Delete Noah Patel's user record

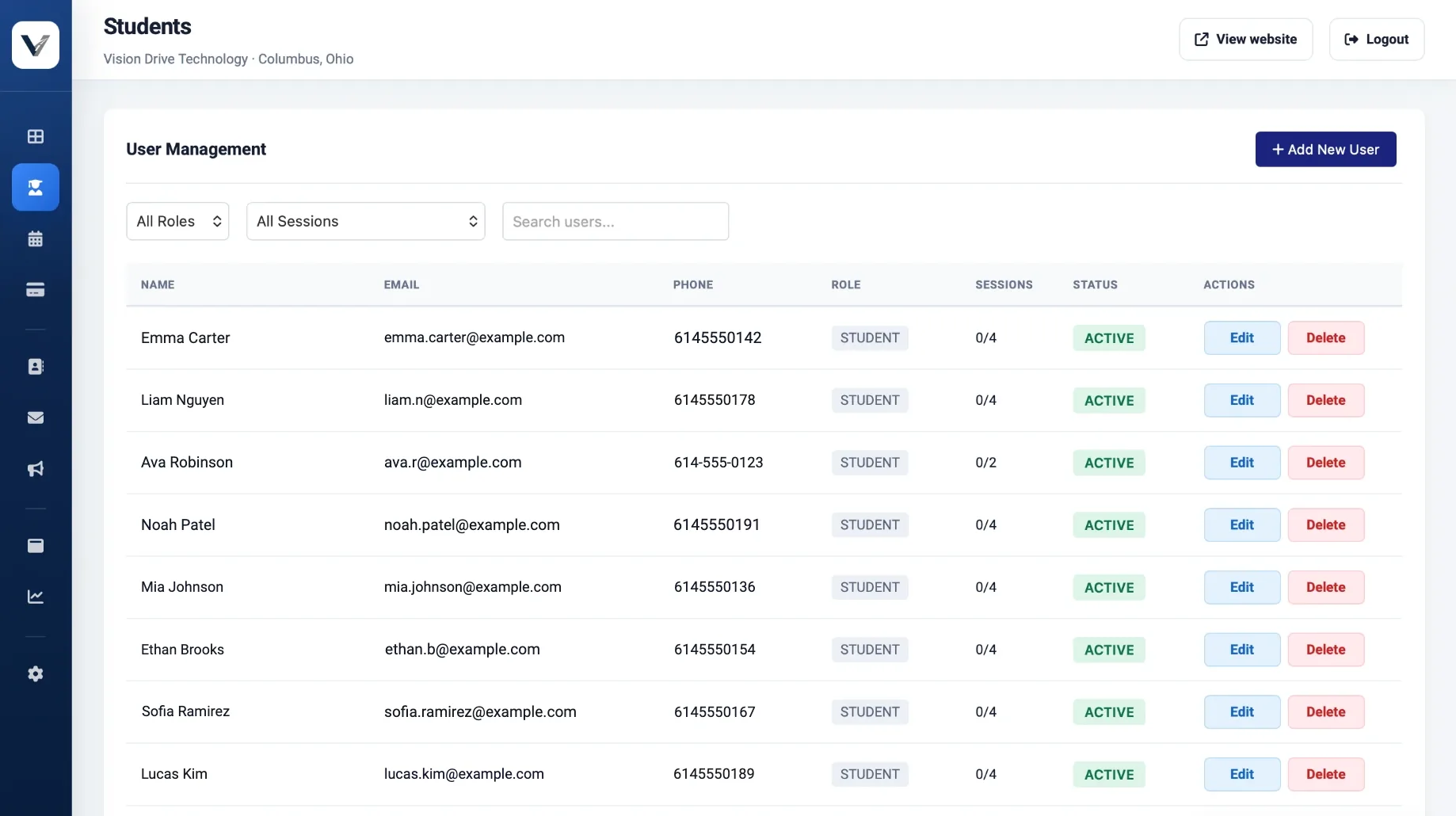[1325, 524]
